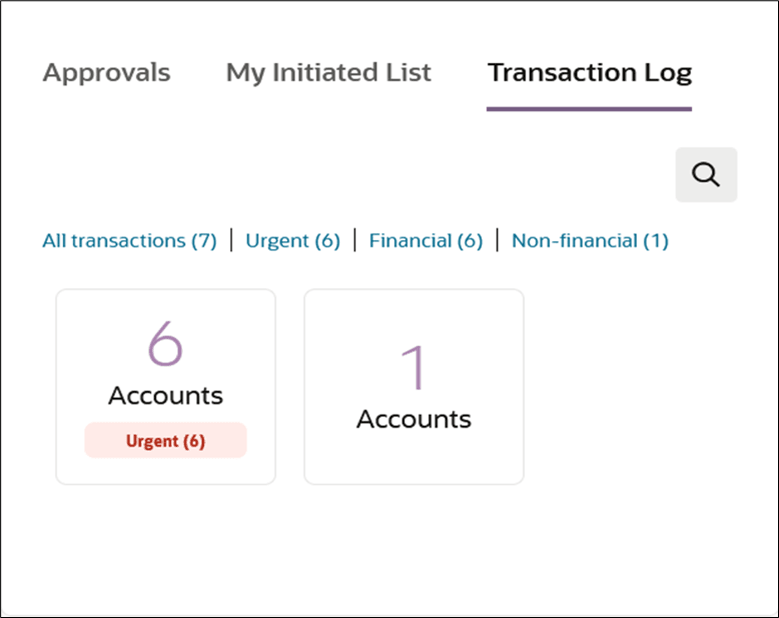This screenshot has height=618, width=779.
Task: Click the large purple number 6
Action: tap(165, 345)
